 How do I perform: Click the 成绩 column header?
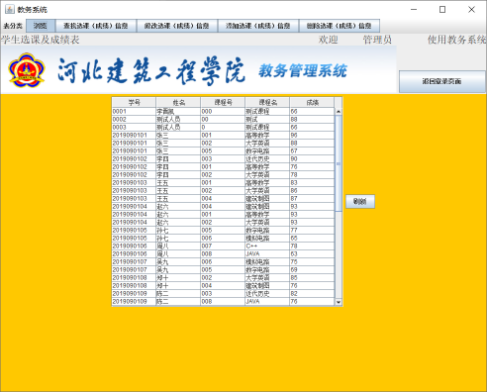tap(312, 102)
